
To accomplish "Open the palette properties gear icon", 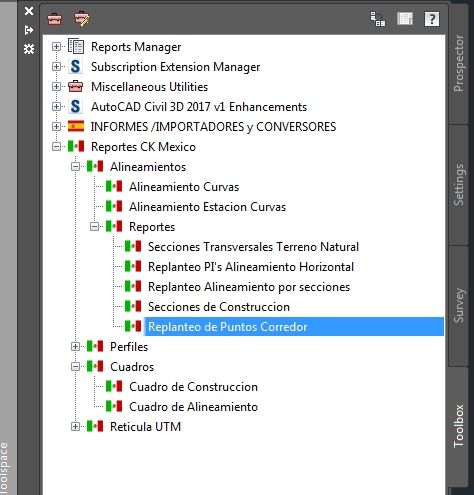I will point(29,49).
